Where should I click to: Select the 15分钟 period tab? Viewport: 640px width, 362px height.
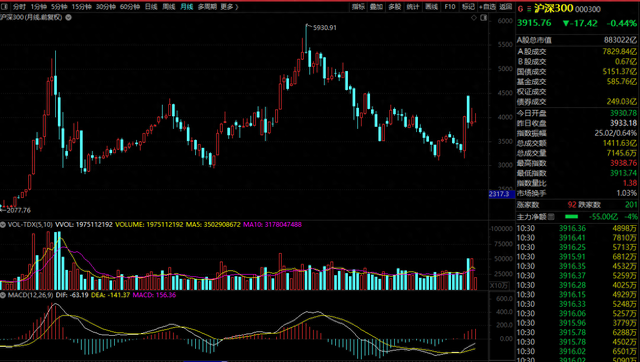[x=81, y=7]
